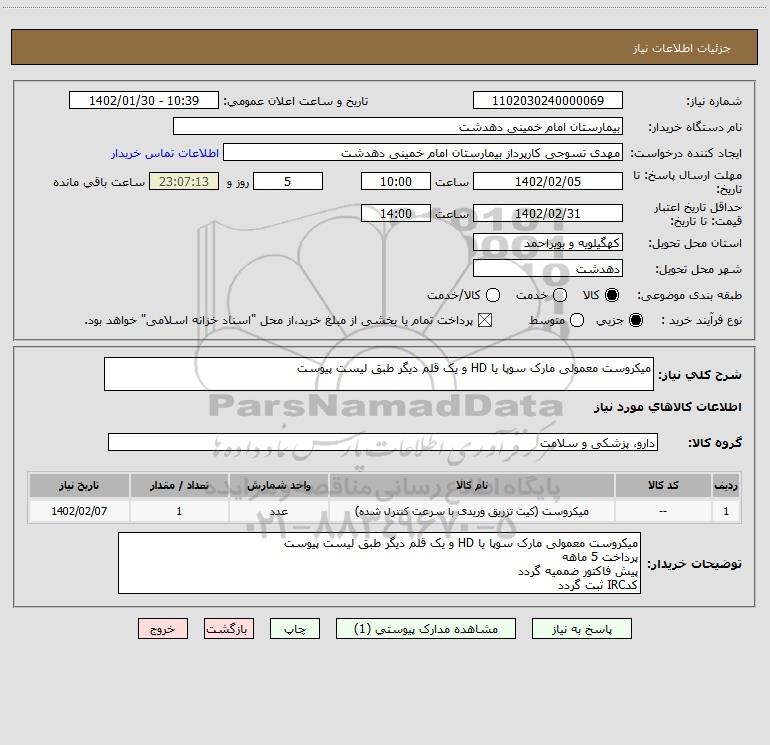The image size is (770, 745).
Task: Select the کالا radio button
Action: click(612, 295)
